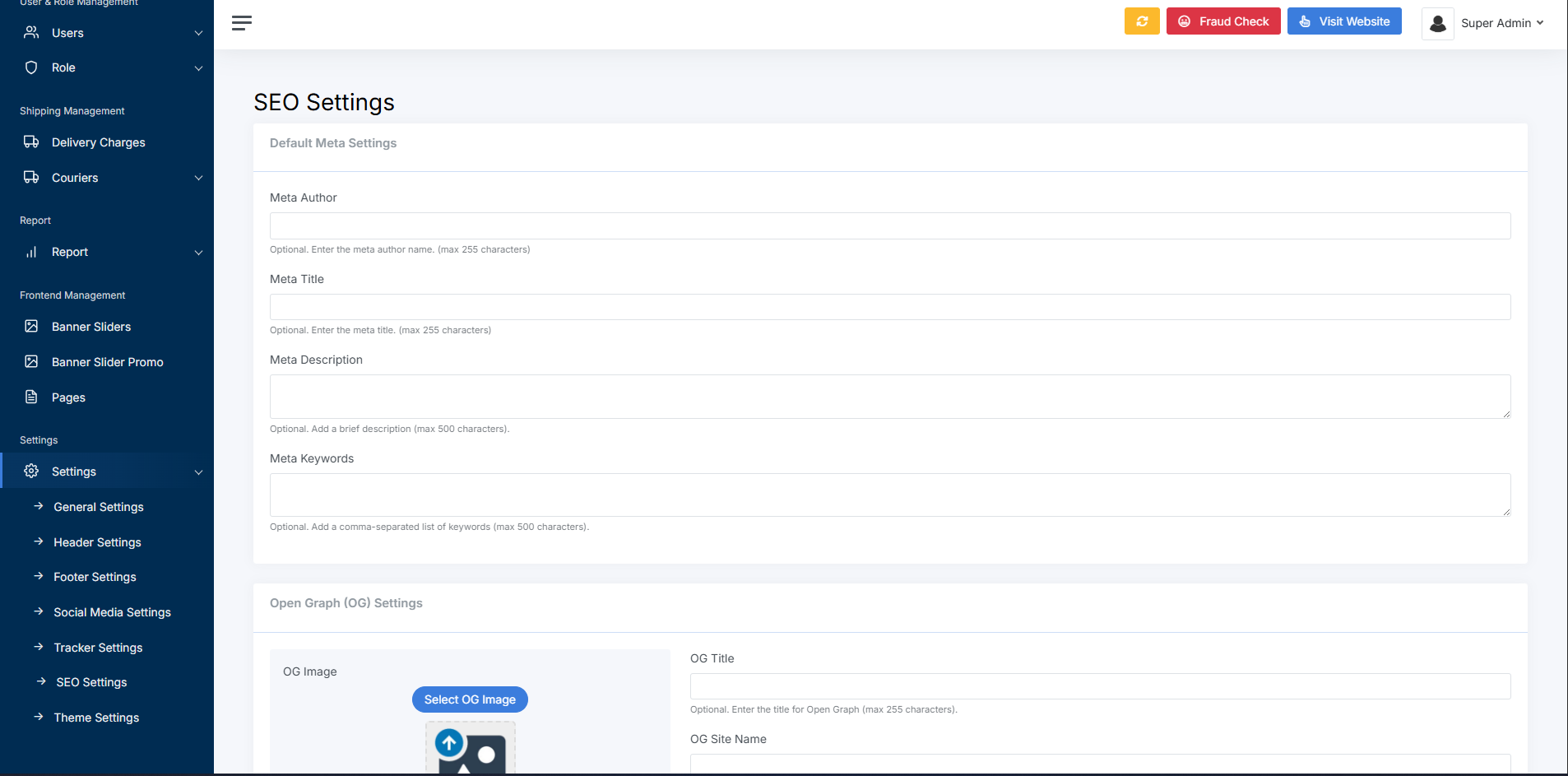The height and width of the screenshot is (776, 1568).
Task: Click the hamburger menu icon to collapse sidebar
Action: pyautogui.click(x=241, y=23)
